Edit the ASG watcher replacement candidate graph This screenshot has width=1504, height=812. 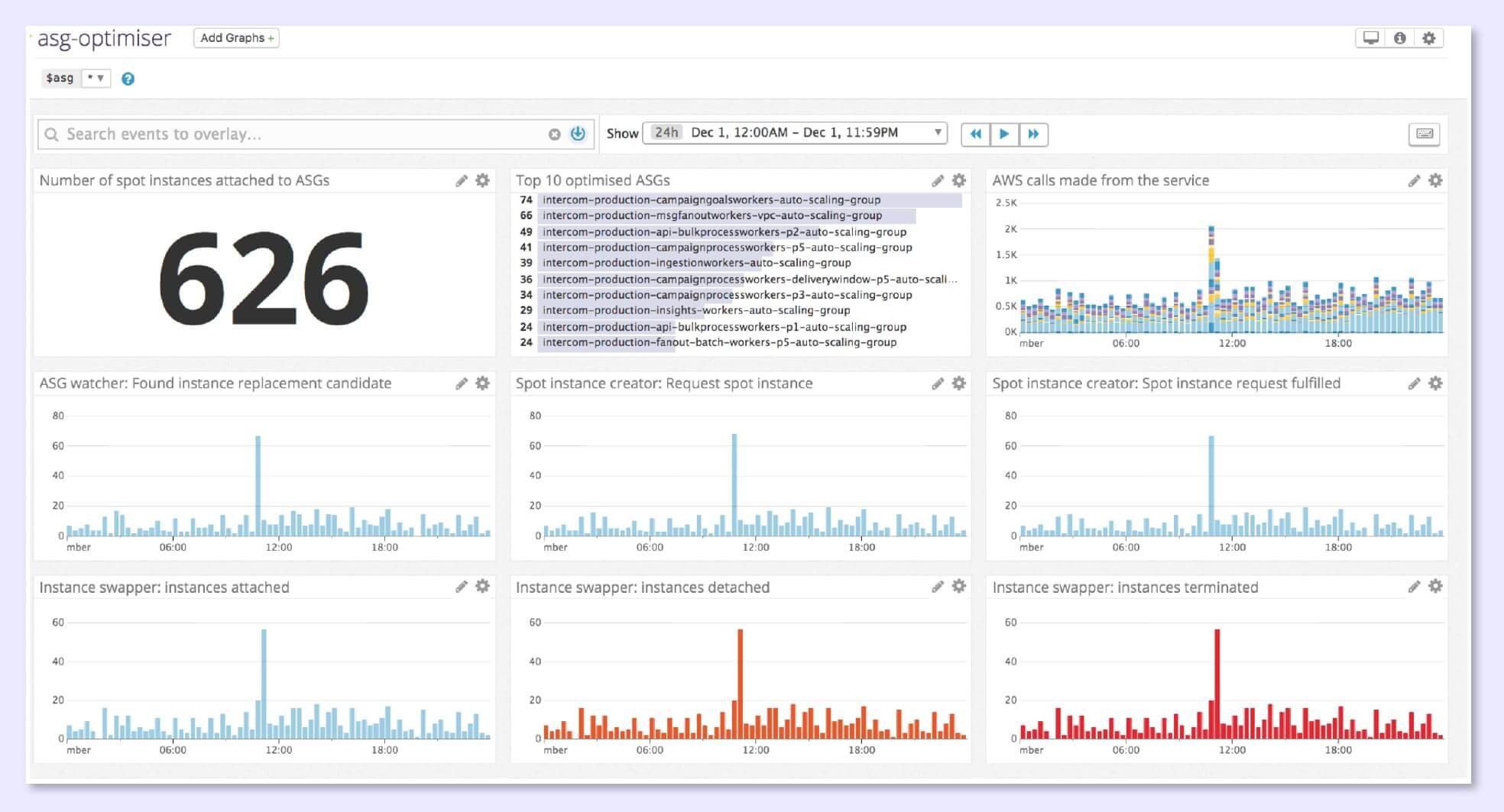[x=462, y=383]
